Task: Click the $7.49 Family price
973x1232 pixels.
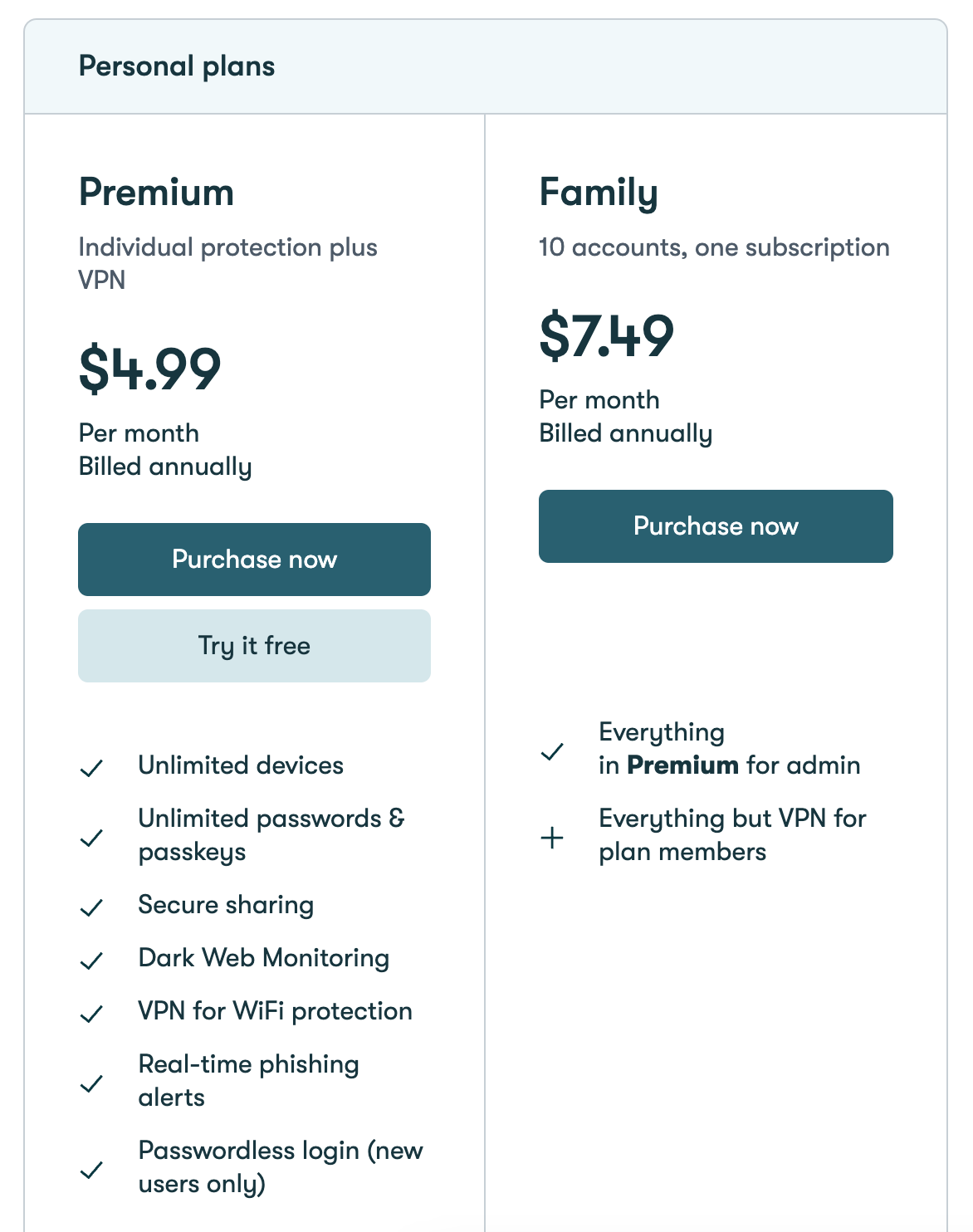Action: [607, 336]
